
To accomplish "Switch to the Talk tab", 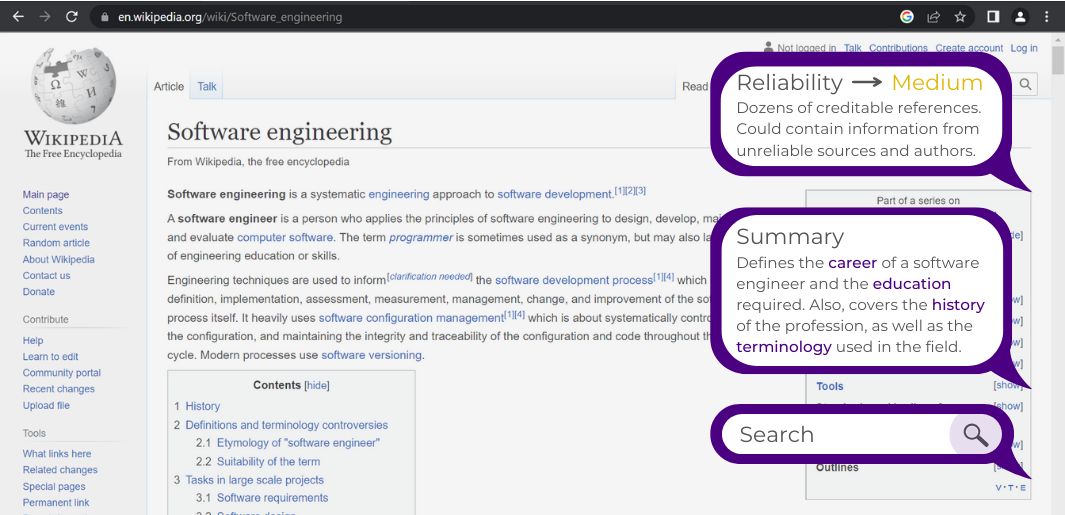I will (206, 86).
